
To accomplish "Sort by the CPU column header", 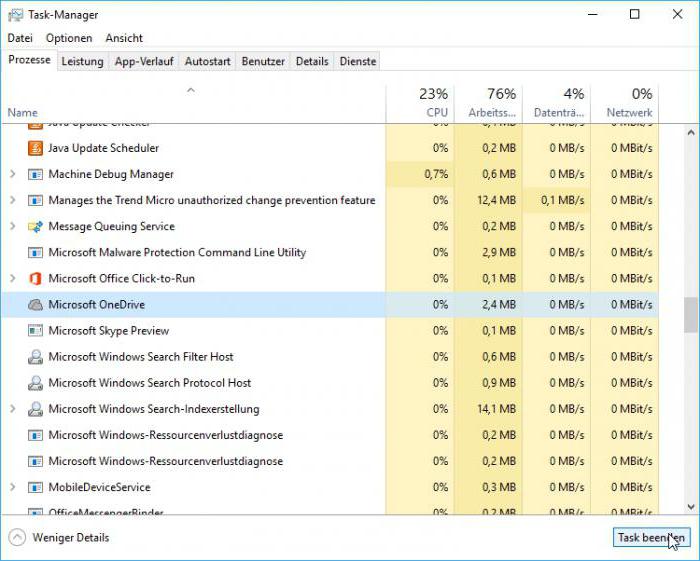I will click(420, 104).
